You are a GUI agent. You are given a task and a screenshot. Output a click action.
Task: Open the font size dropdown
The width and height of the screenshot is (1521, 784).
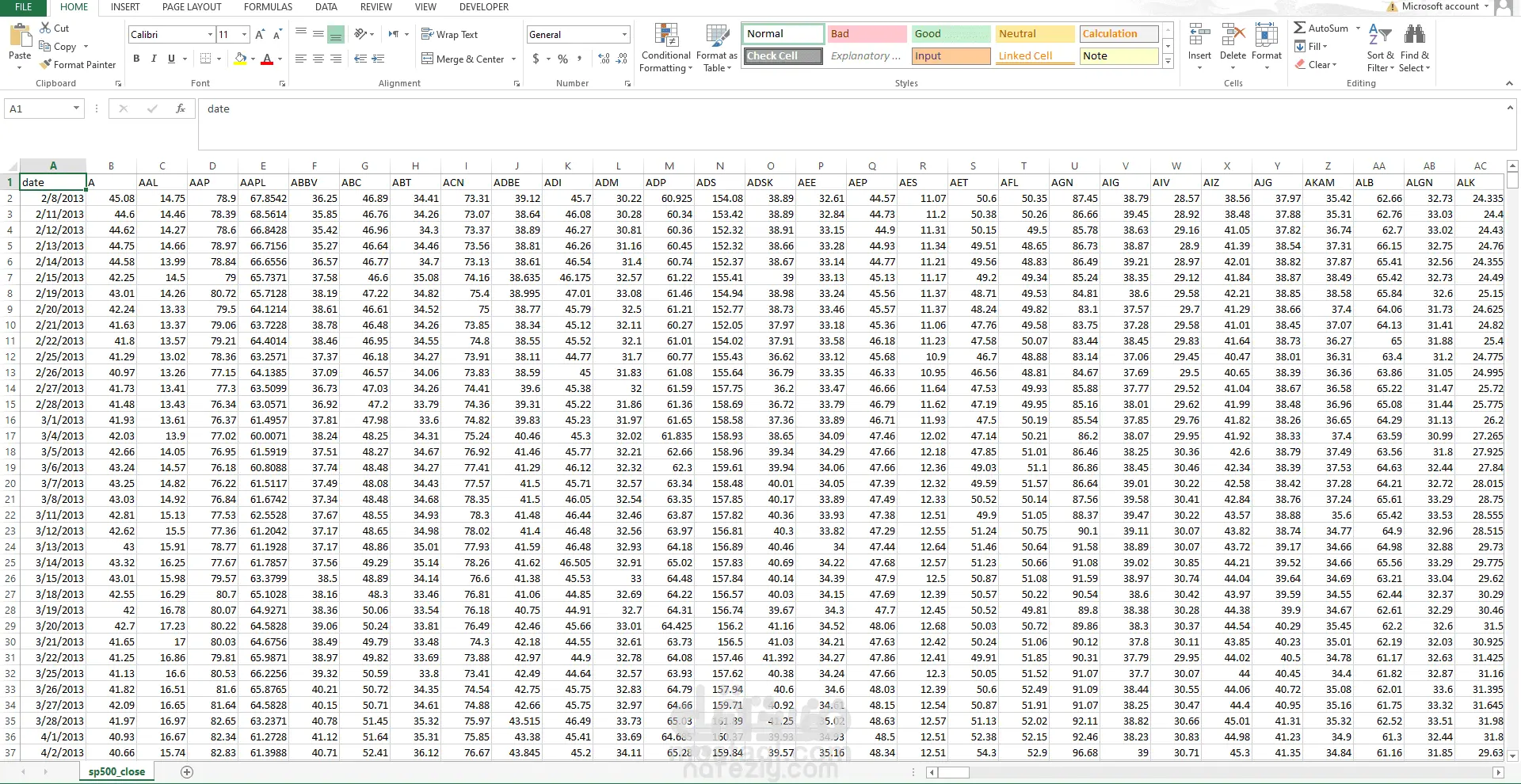pos(244,35)
